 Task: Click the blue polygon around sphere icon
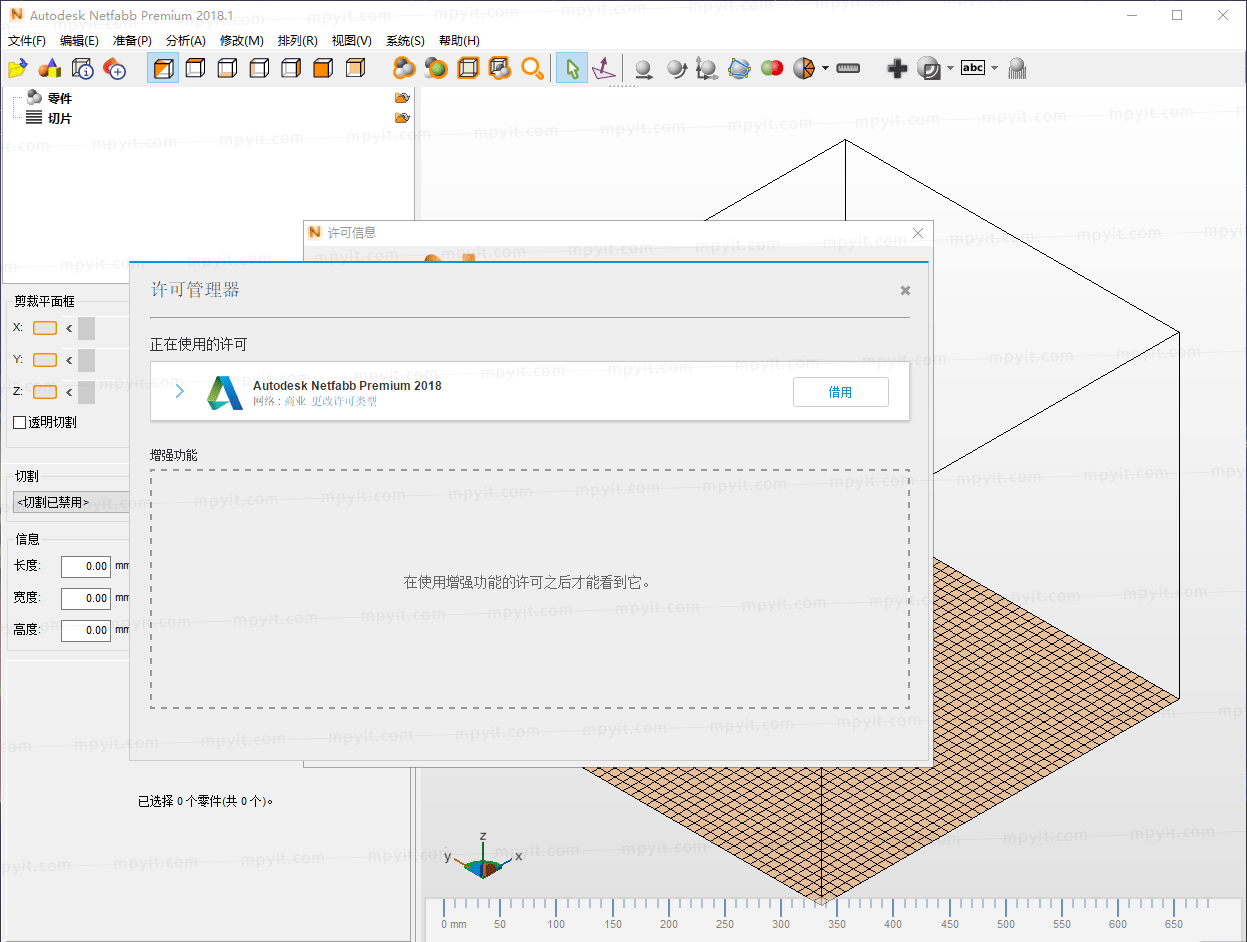pyautogui.click(x=739, y=68)
